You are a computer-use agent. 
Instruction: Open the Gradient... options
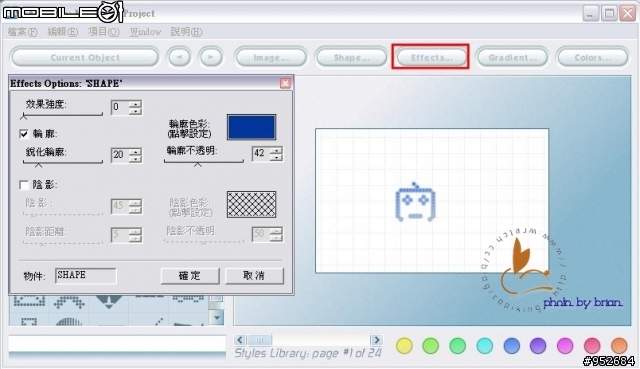point(512,57)
